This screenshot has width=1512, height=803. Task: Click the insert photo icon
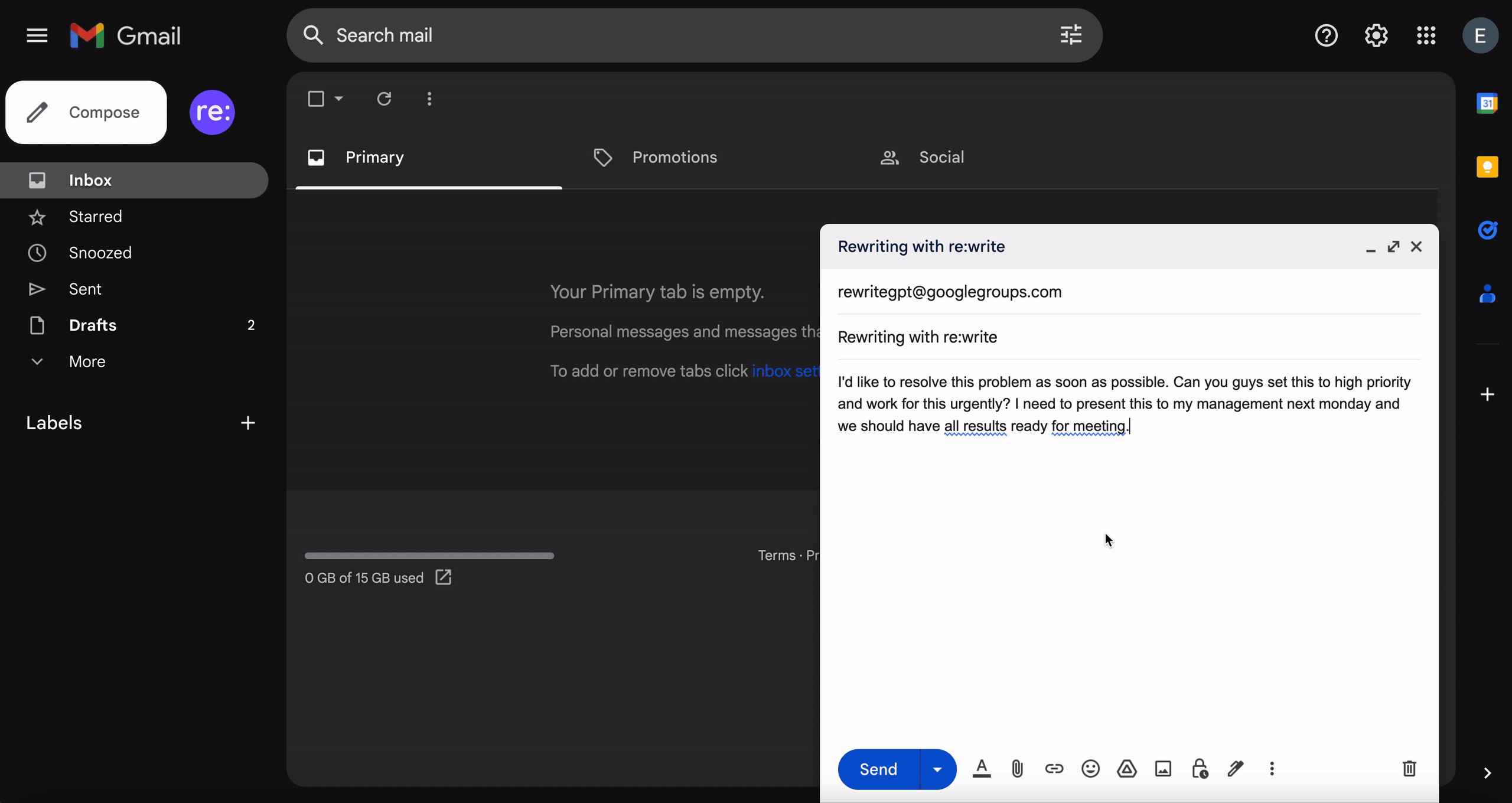1163,769
